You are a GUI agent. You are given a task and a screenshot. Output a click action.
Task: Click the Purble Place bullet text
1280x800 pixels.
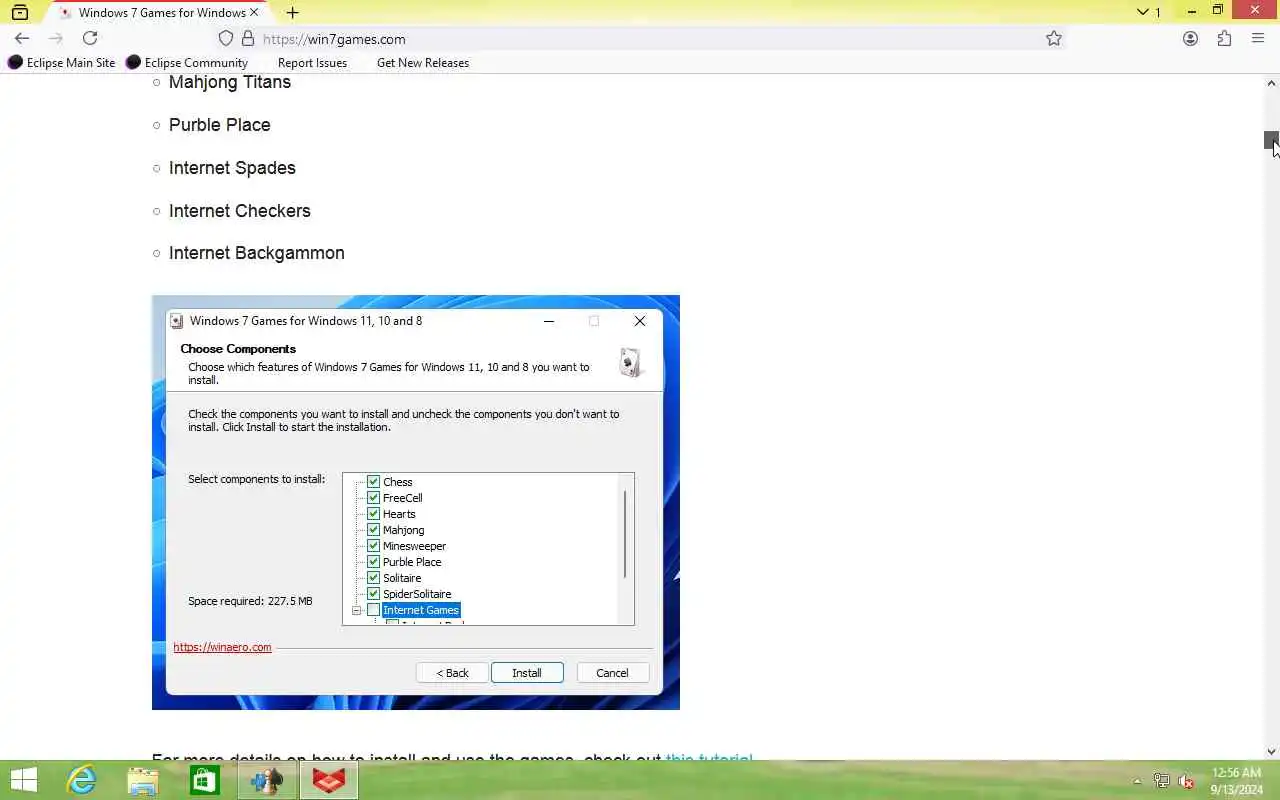coord(219,125)
